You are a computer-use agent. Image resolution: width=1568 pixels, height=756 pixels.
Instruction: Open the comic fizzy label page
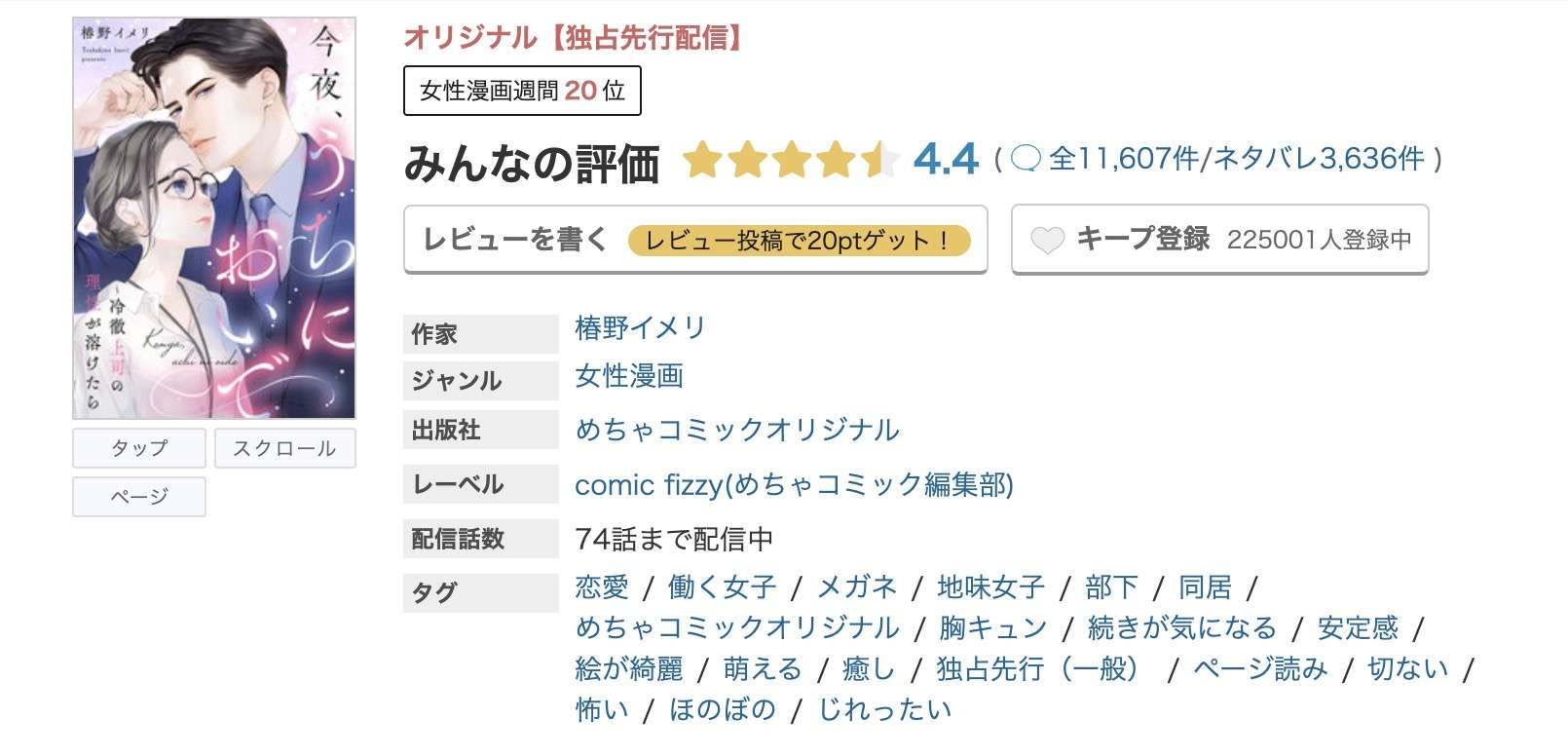pyautogui.click(x=794, y=484)
